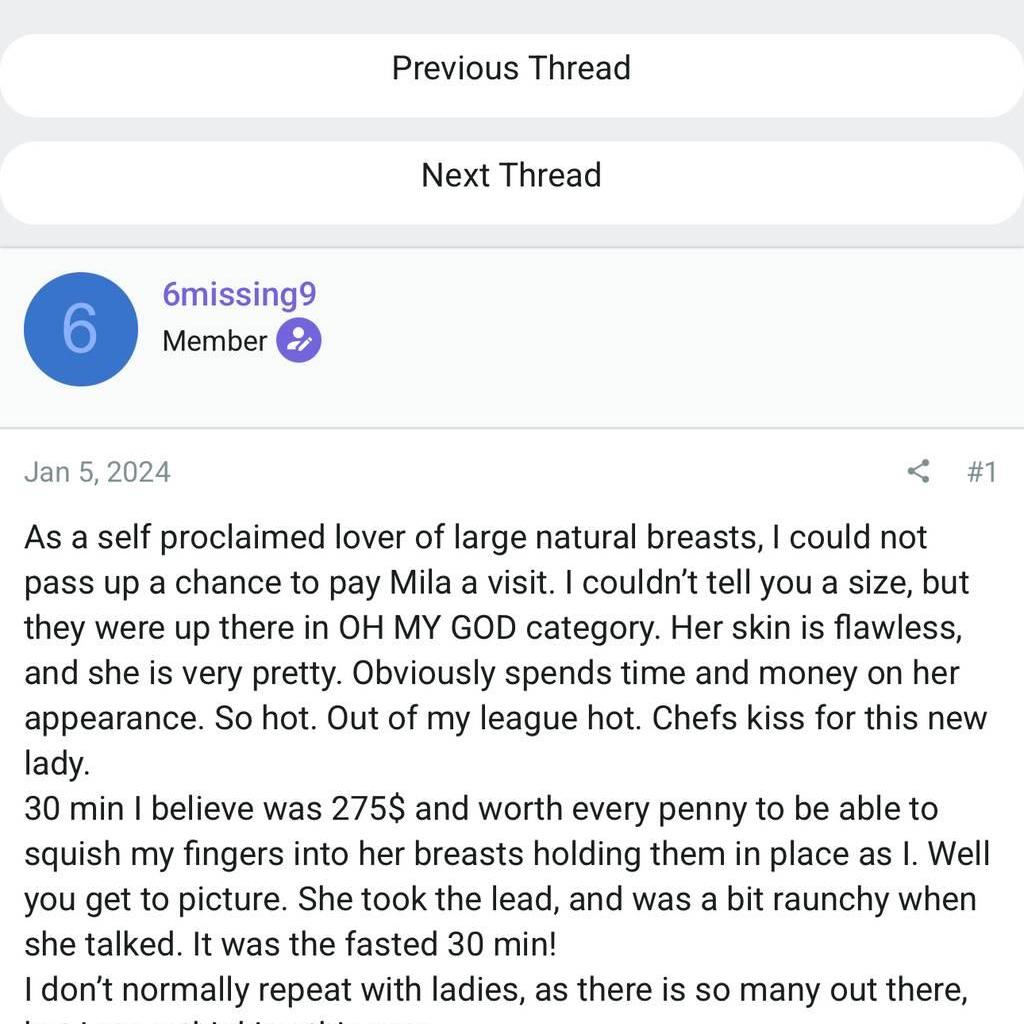The width and height of the screenshot is (1024, 1024).
Task: Click the "OH MY GOD" text in the post
Action: [428, 628]
